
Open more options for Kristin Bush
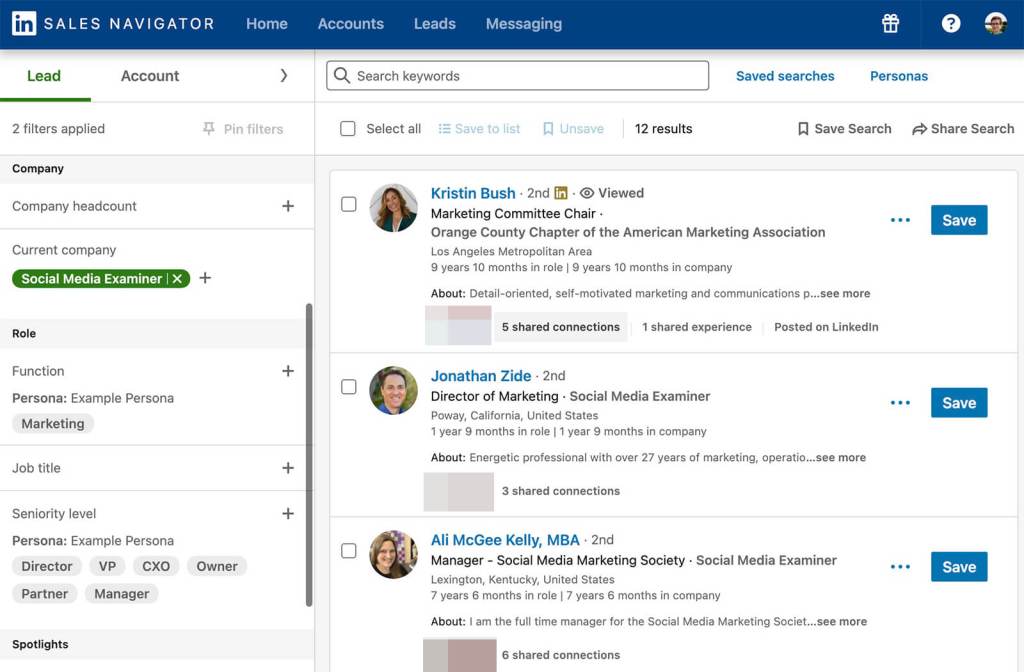(x=900, y=220)
